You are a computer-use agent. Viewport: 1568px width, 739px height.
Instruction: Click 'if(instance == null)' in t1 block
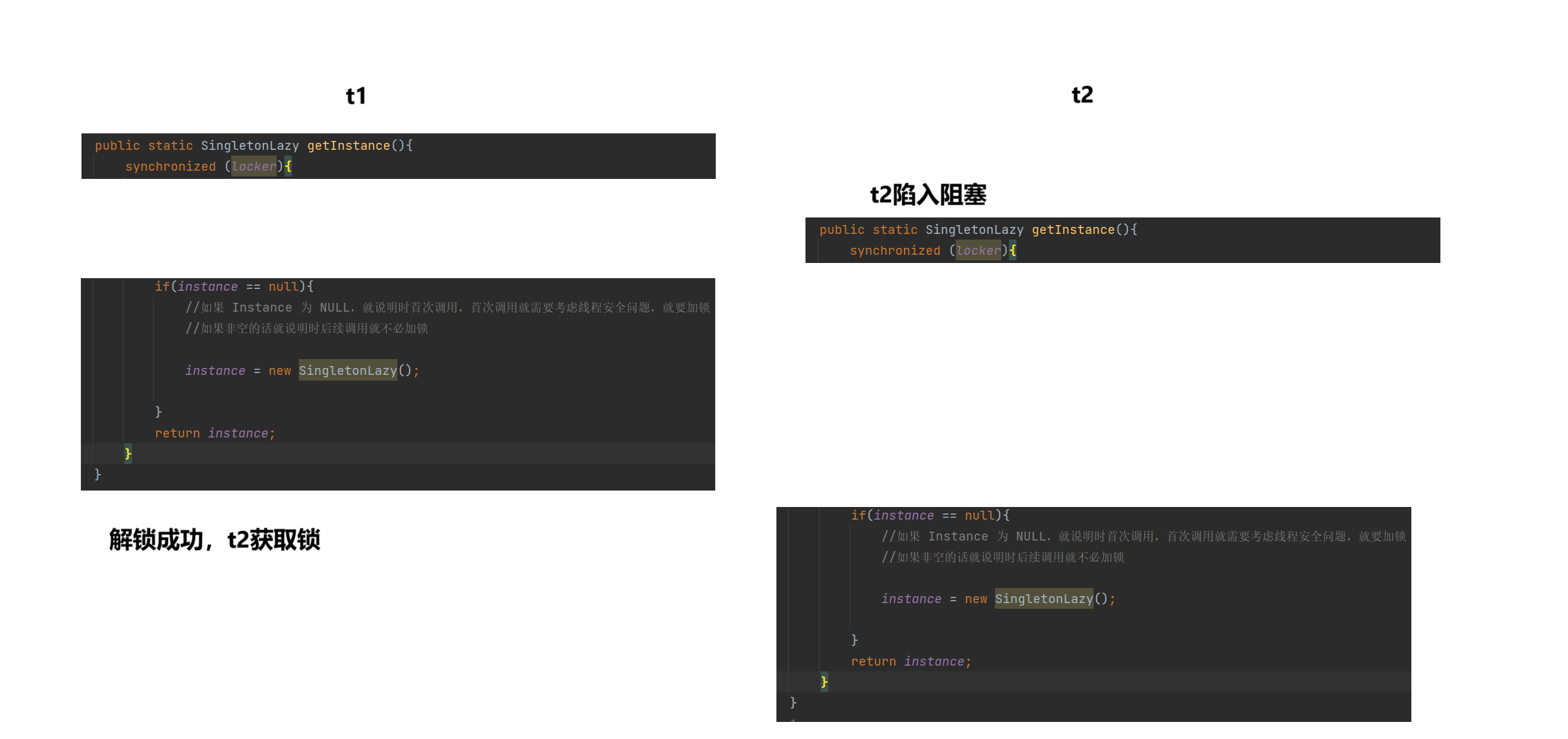pos(234,287)
